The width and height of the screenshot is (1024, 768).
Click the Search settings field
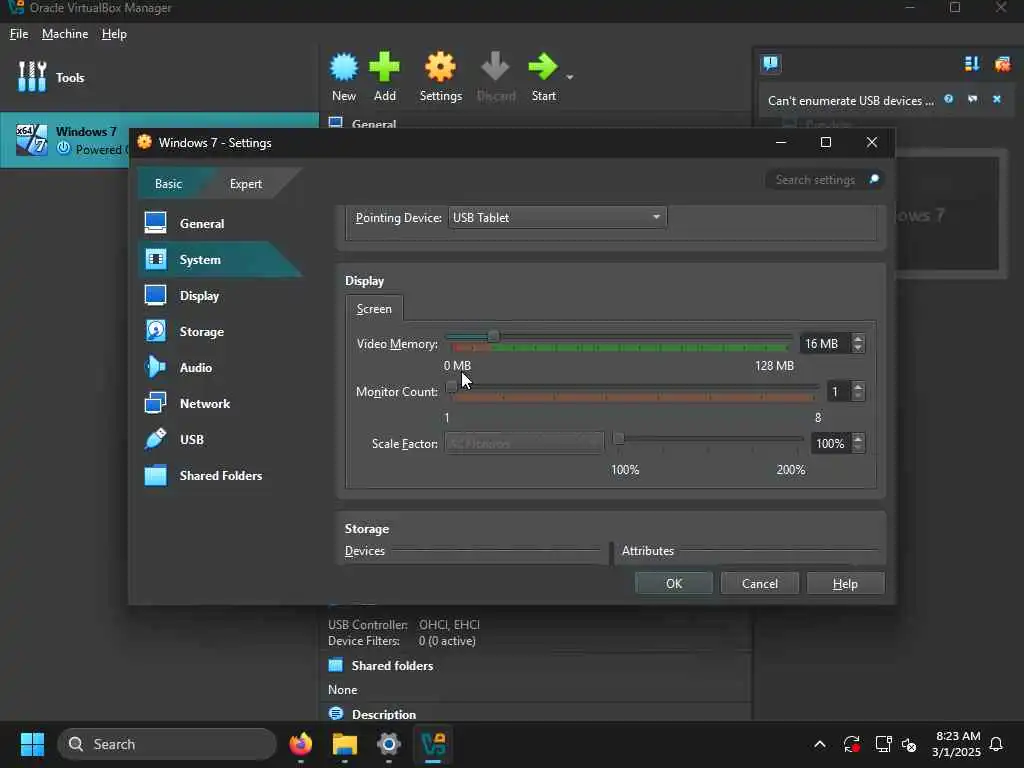(x=825, y=180)
